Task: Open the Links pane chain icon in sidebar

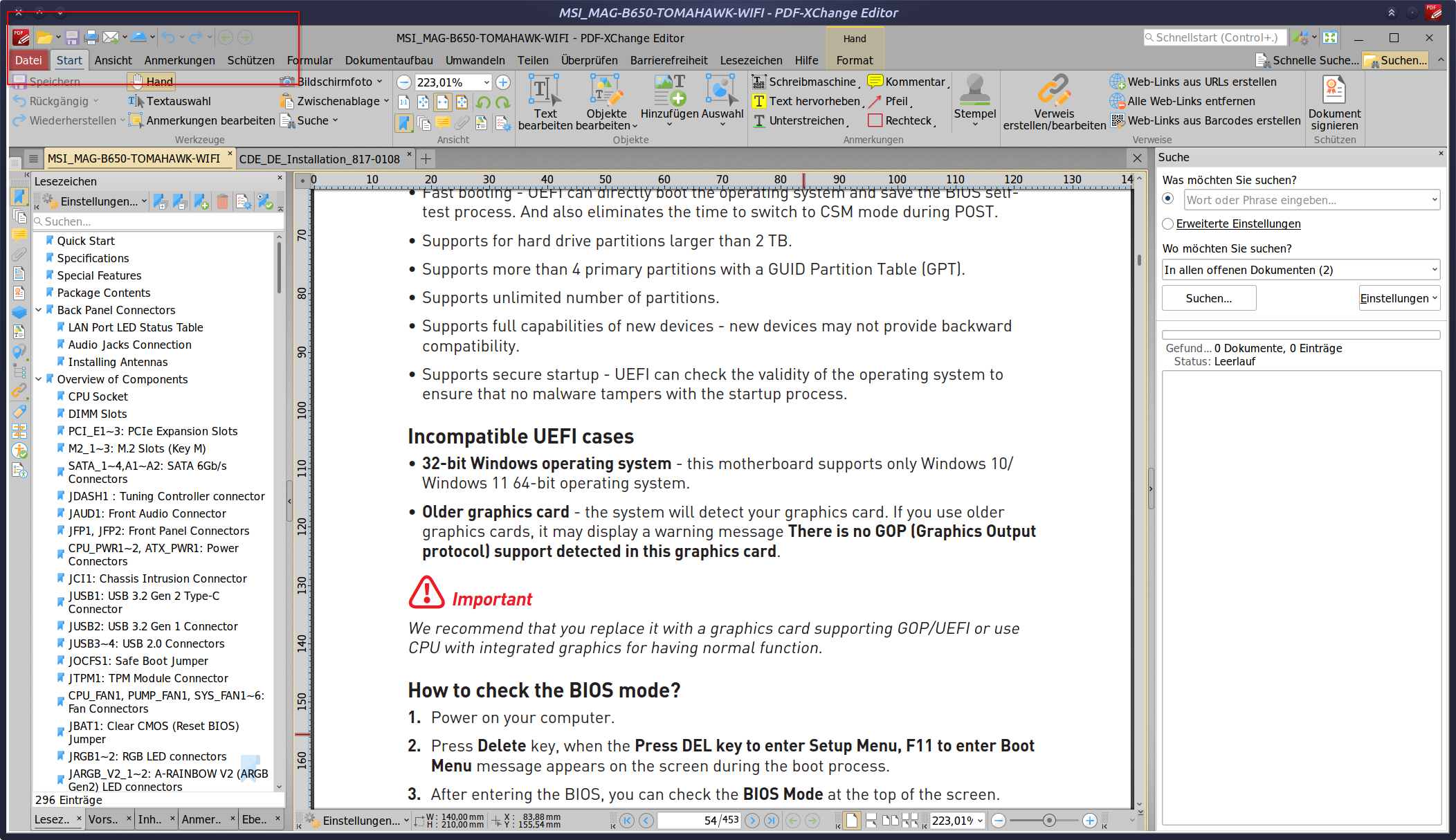Action: tap(19, 390)
